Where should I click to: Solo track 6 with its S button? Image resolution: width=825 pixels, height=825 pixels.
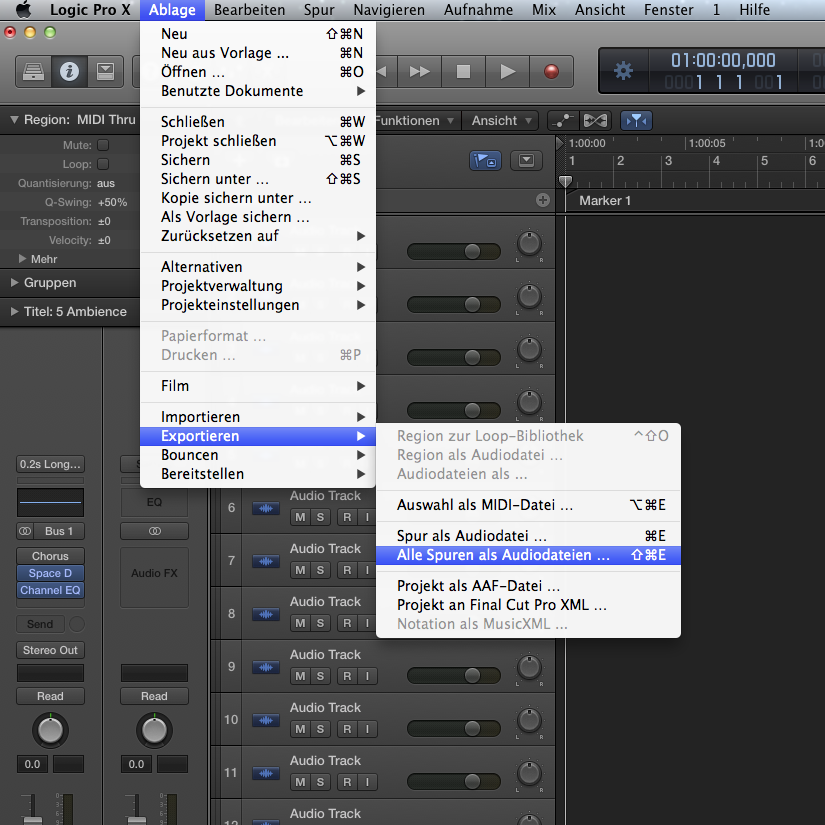pos(320,517)
